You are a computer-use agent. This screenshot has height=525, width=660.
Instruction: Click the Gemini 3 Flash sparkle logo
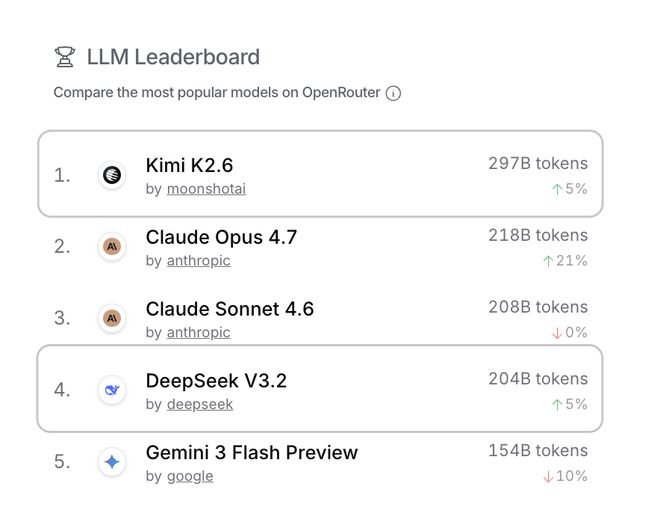click(112, 462)
